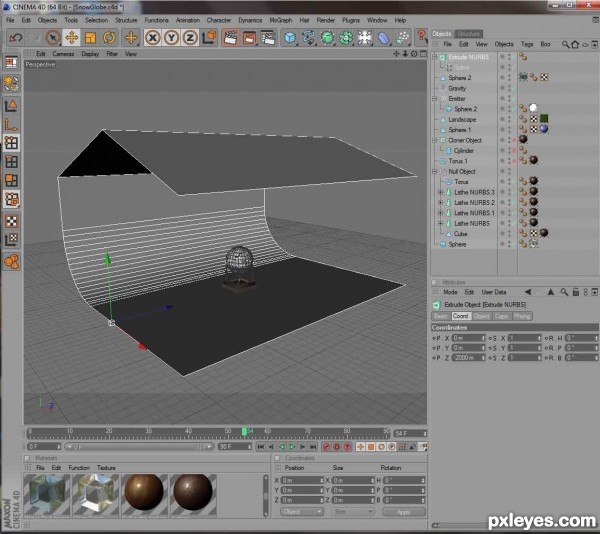Click the Attributes back arrow
600x534 pixels.
(x=528, y=292)
